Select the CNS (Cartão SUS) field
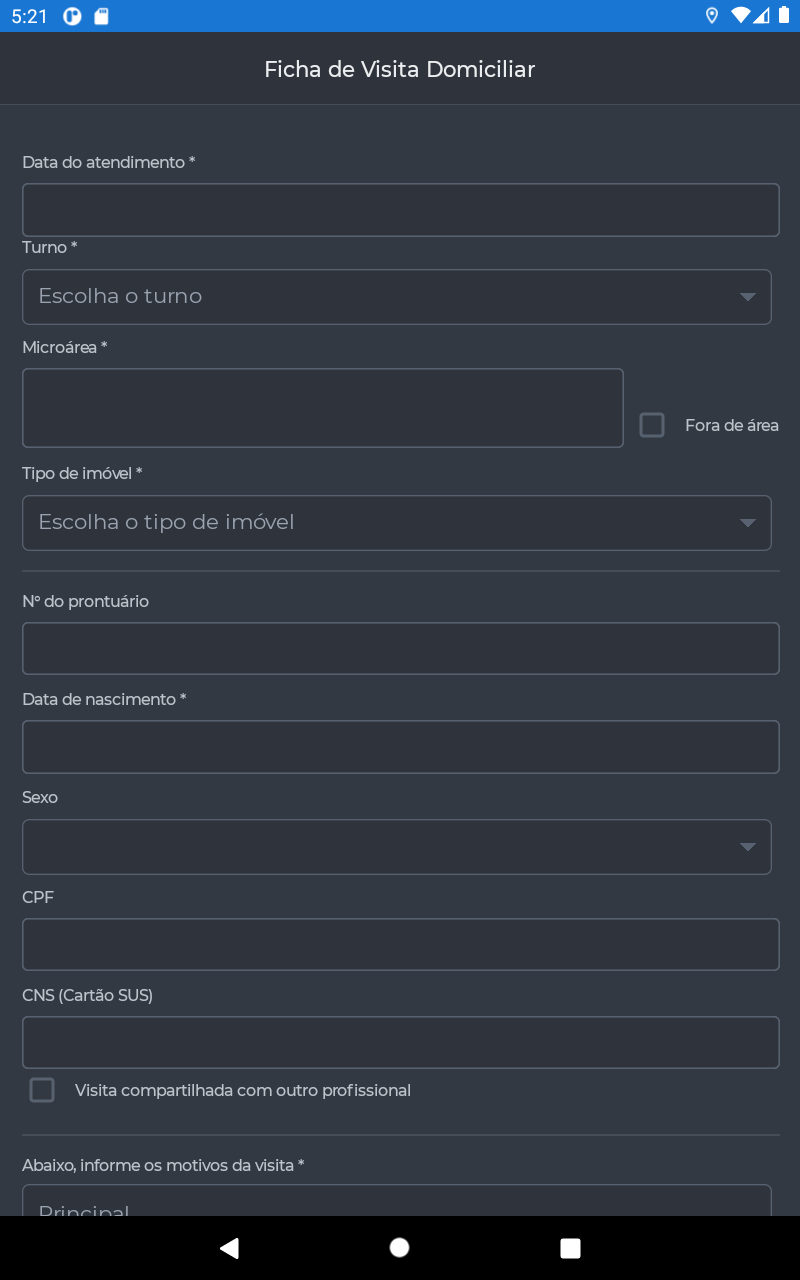Screen dimensions: 800x1280 (401, 1043)
